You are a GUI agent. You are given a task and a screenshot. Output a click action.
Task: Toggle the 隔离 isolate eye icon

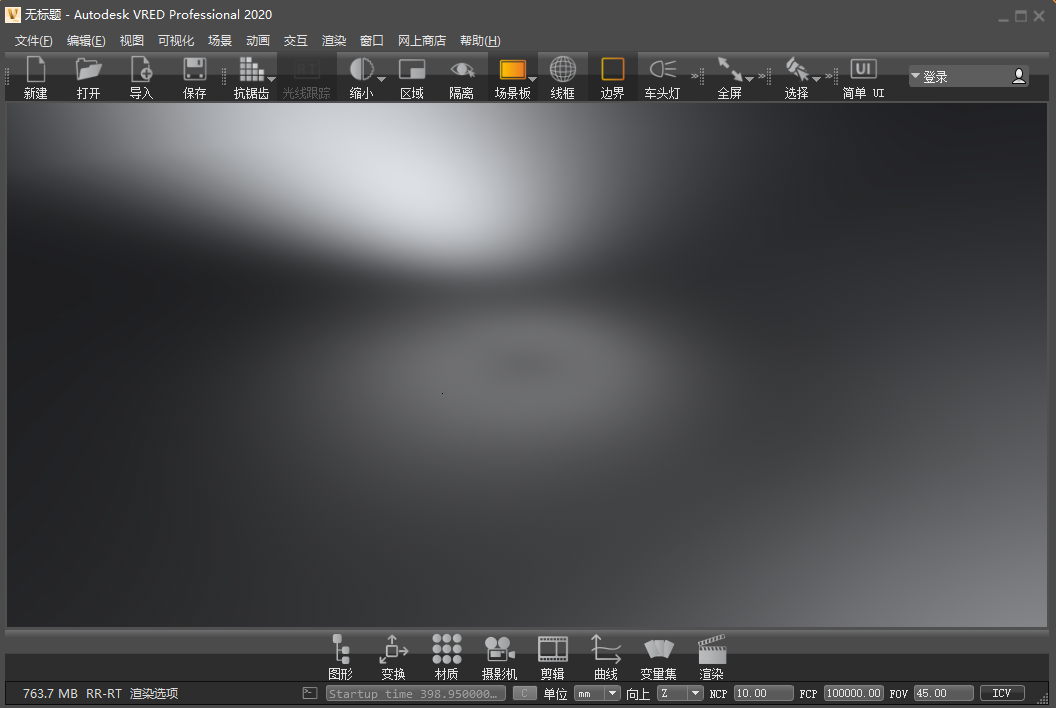pyautogui.click(x=462, y=69)
